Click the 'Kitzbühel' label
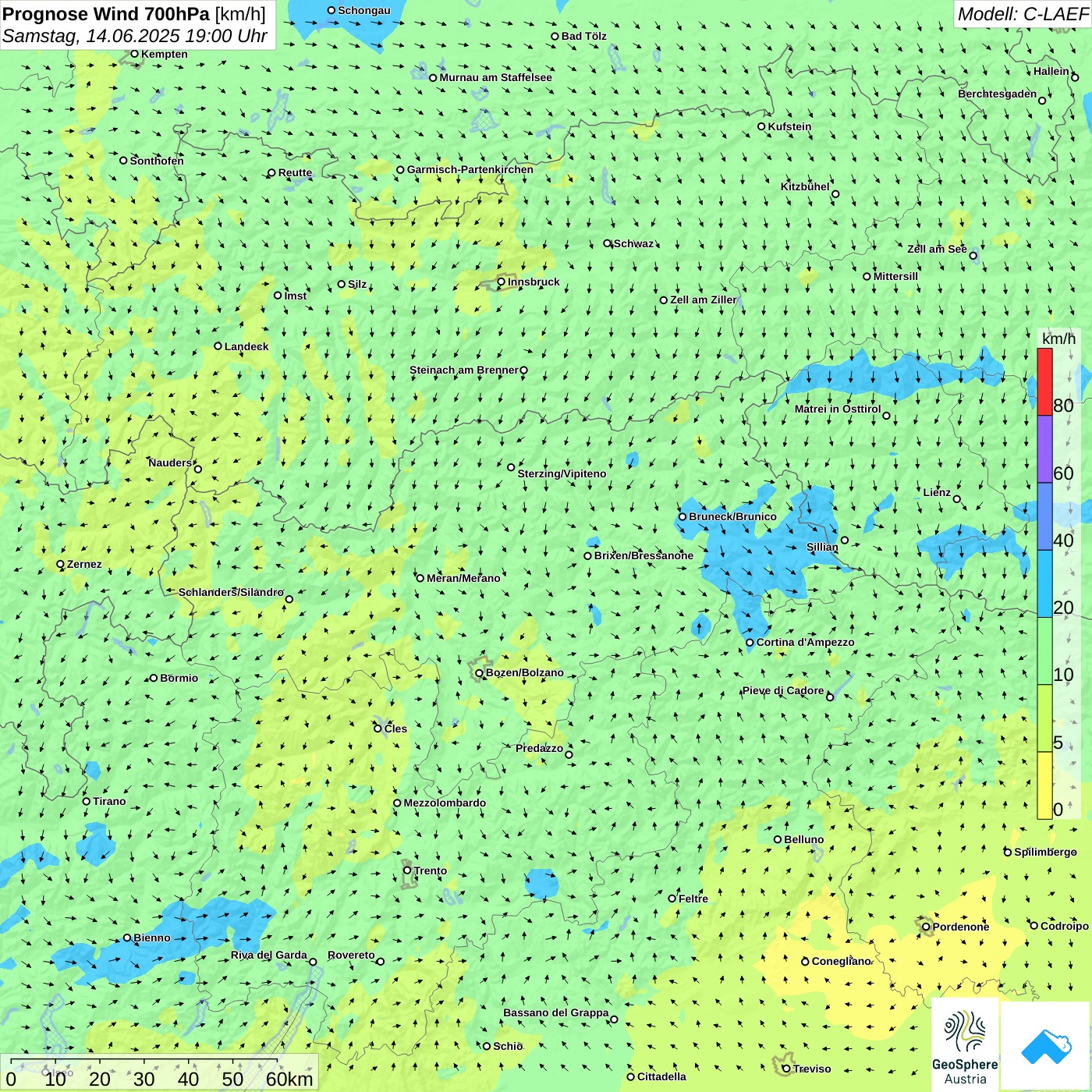The image size is (1092, 1092). point(805,186)
